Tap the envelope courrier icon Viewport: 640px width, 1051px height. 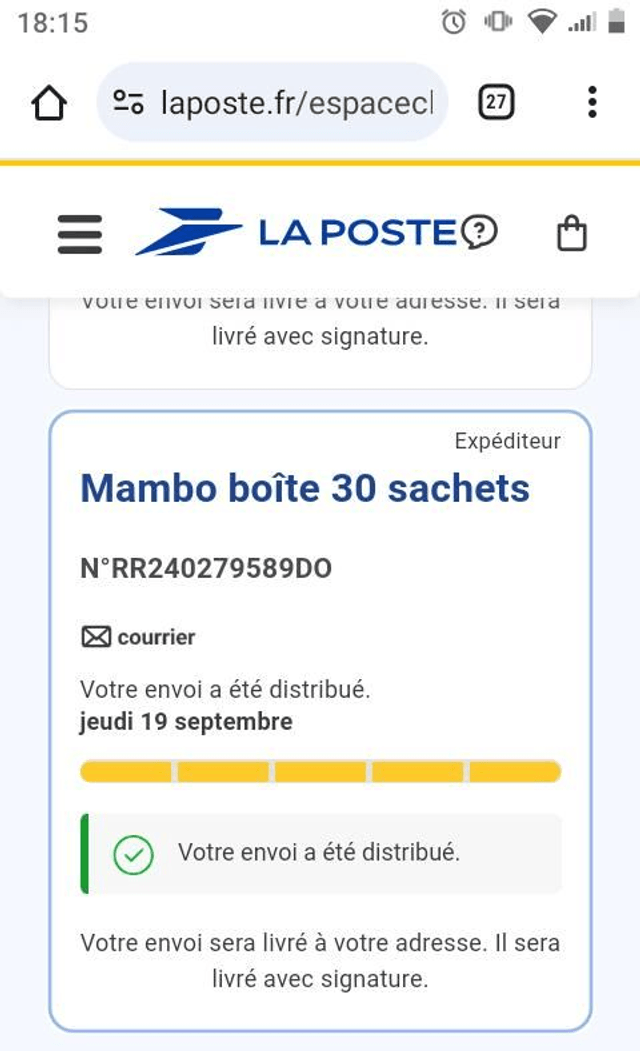[96, 637]
